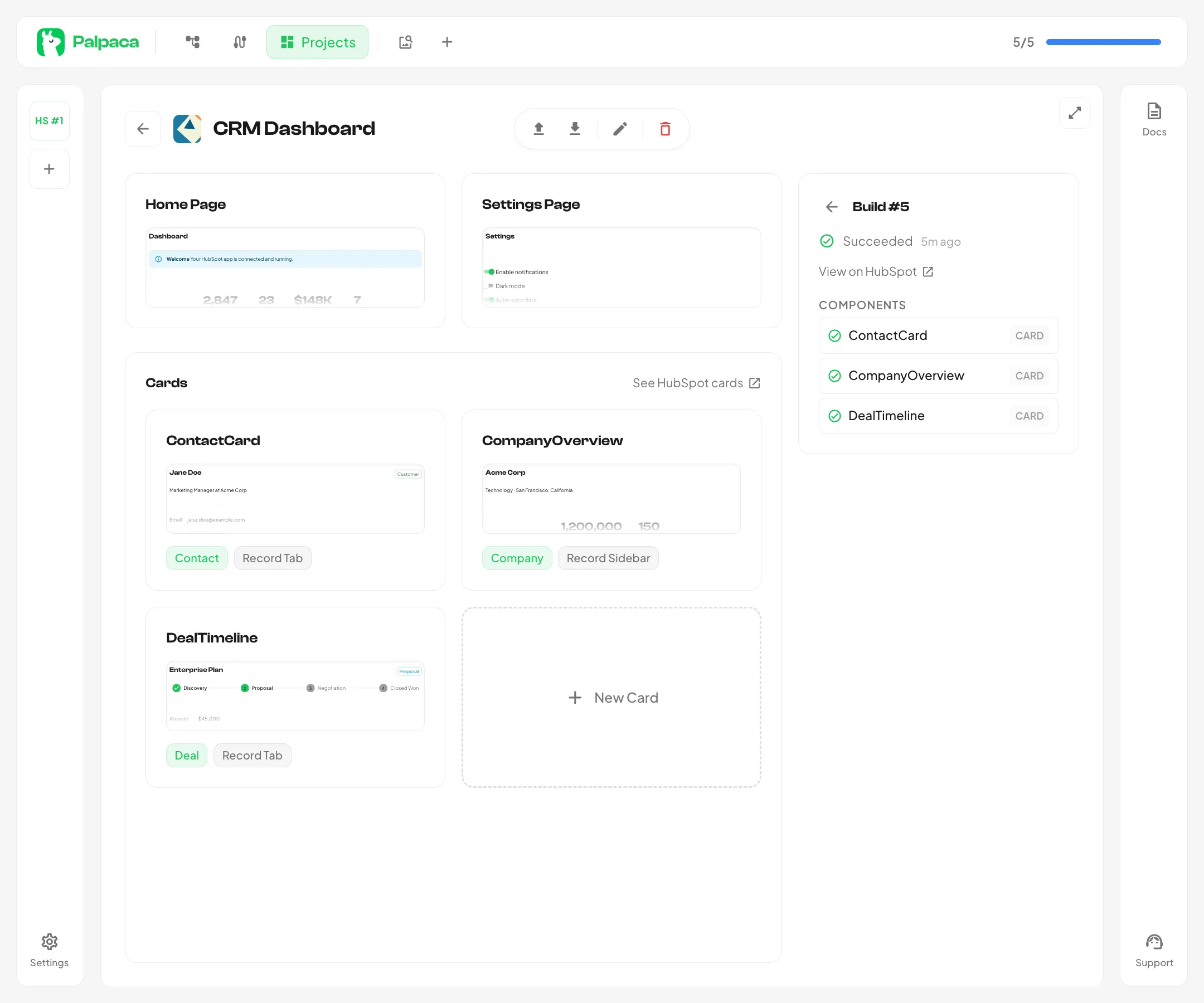The width and height of the screenshot is (1204, 1003).
Task: Disable the Enable notifications toggle
Action: pos(490,272)
